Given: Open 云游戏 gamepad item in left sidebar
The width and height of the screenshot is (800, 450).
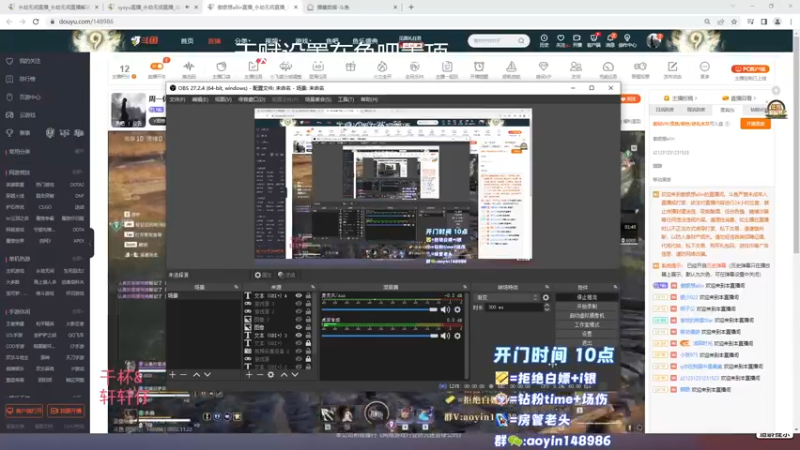Looking at the screenshot, I should pos(28,115).
